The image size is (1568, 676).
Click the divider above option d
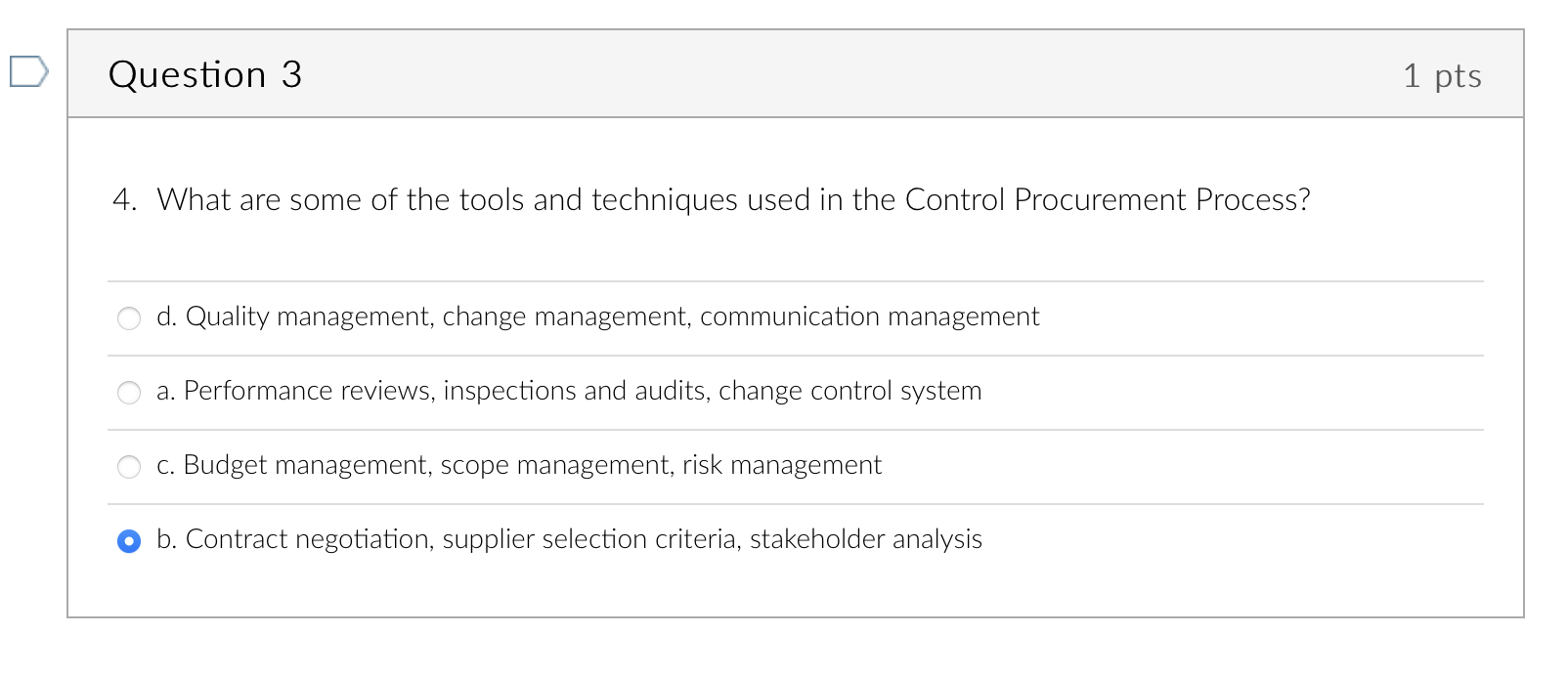coord(782,280)
